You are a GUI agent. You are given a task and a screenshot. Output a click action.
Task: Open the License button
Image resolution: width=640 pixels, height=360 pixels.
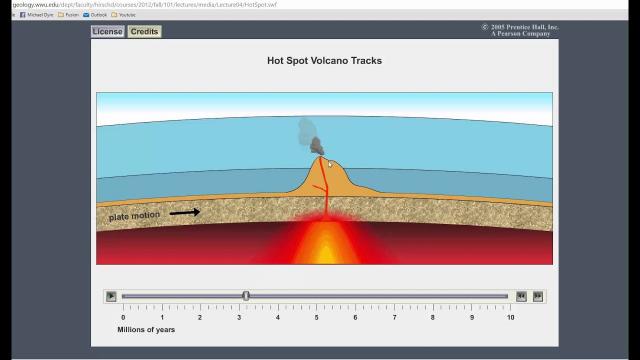pos(107,31)
